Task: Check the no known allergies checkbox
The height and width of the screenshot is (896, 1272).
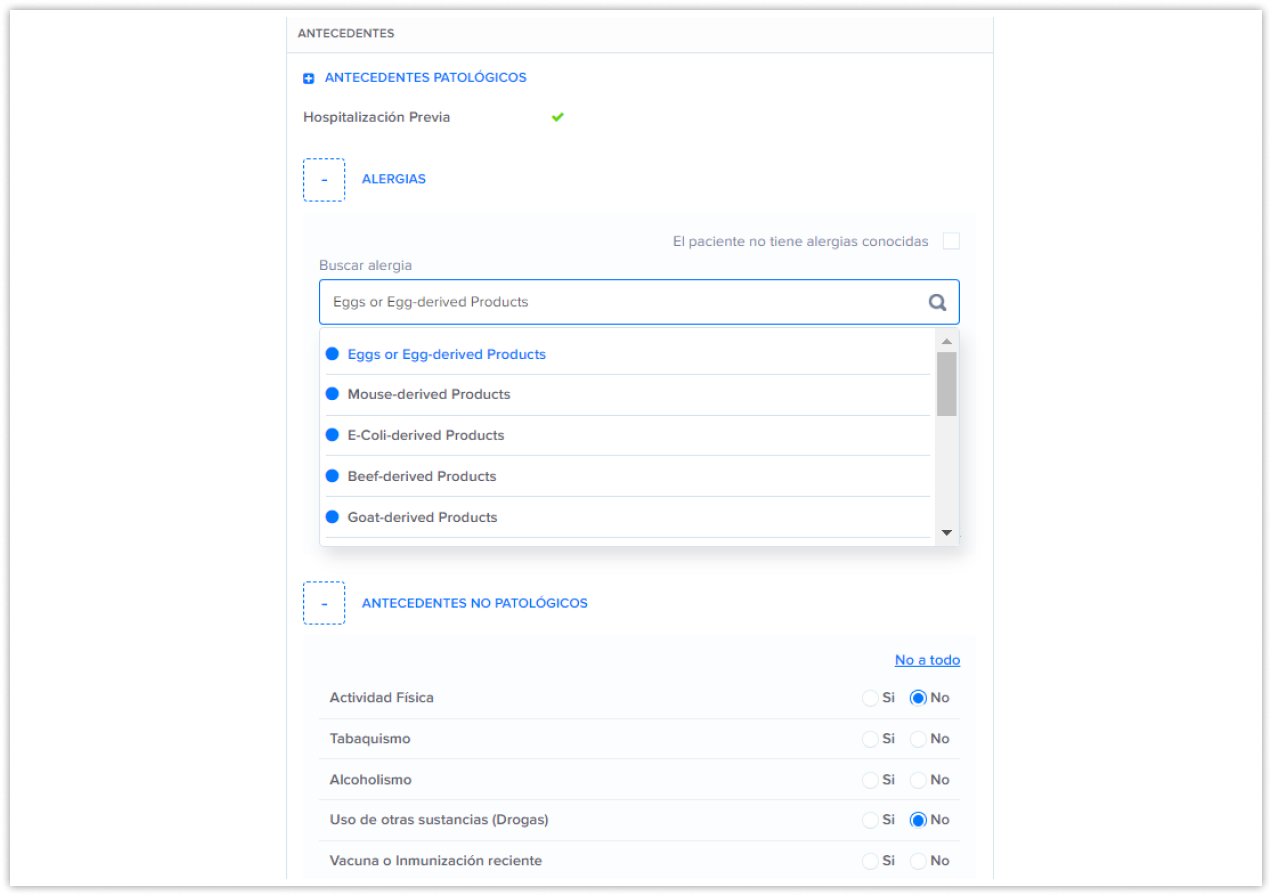Action: point(951,241)
